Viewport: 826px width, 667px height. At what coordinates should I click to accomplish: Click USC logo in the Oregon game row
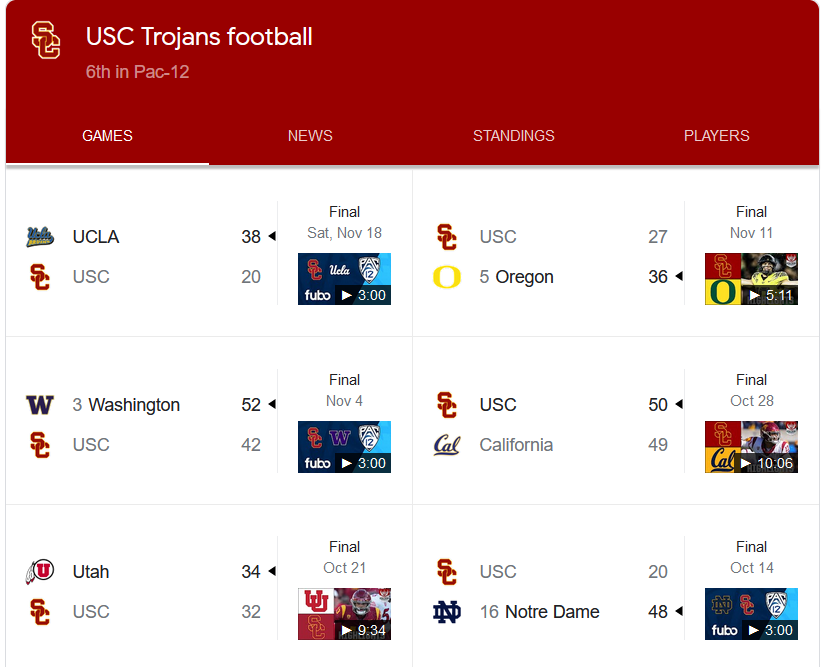[447, 237]
